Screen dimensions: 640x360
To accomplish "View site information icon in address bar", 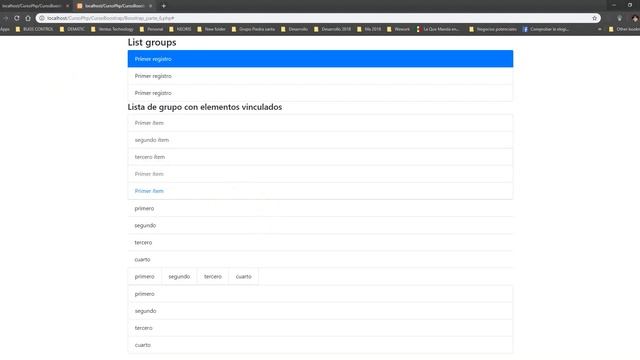I will pyautogui.click(x=42, y=18).
